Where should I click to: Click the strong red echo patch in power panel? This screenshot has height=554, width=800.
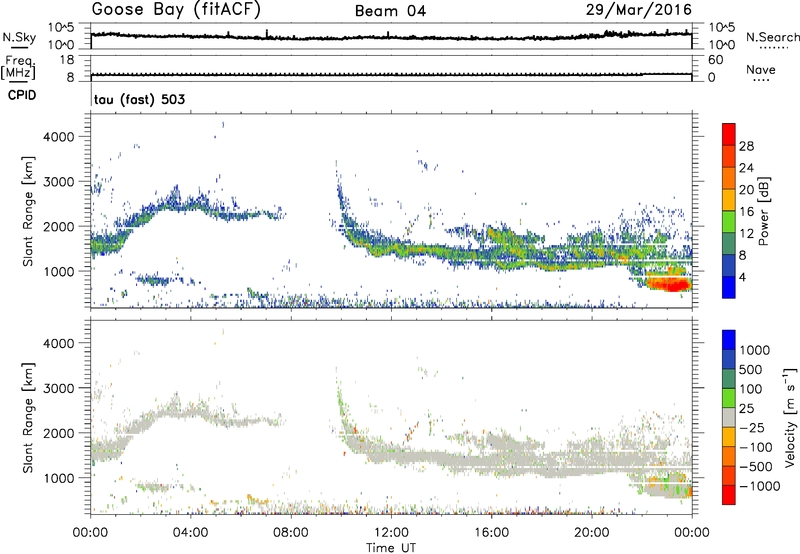[x=667, y=283]
